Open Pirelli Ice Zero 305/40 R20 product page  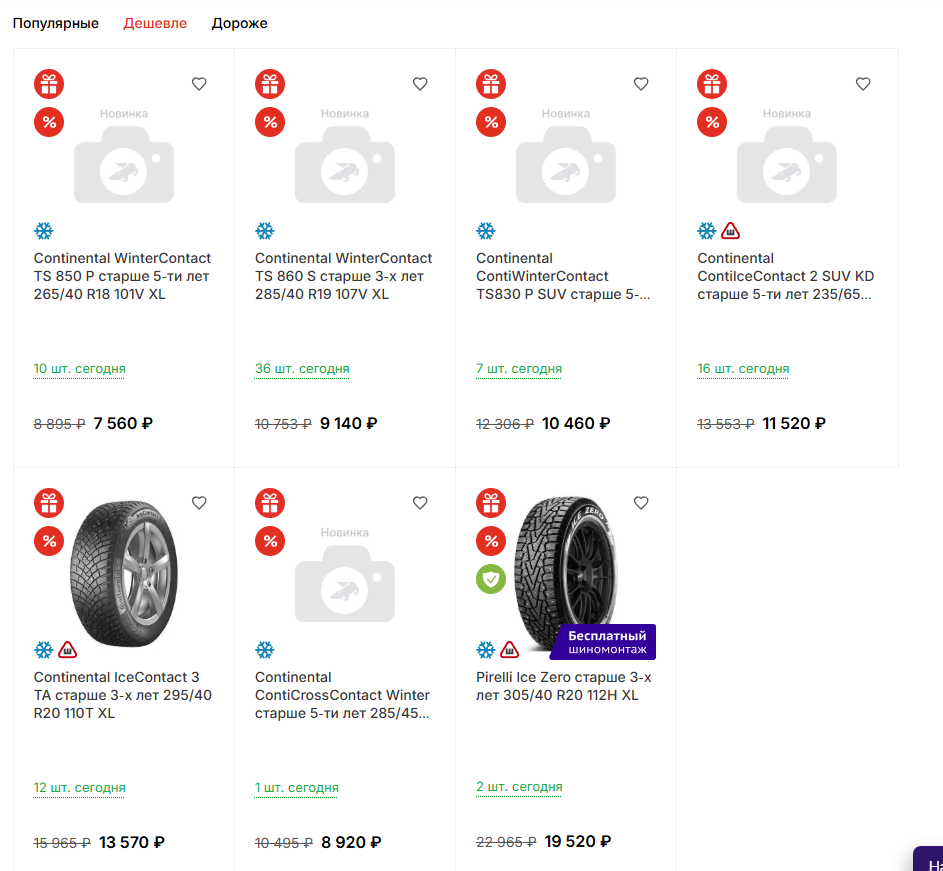coord(563,686)
